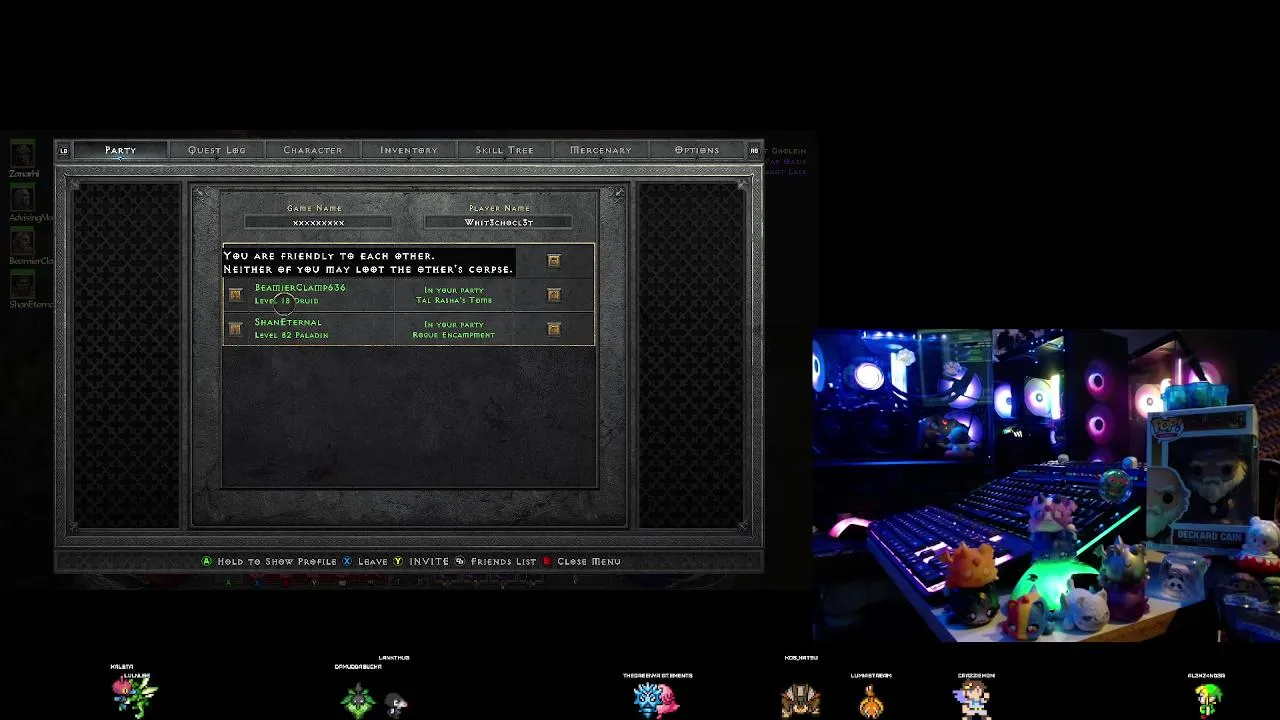Click the RB bumper icon after Options

754,151
